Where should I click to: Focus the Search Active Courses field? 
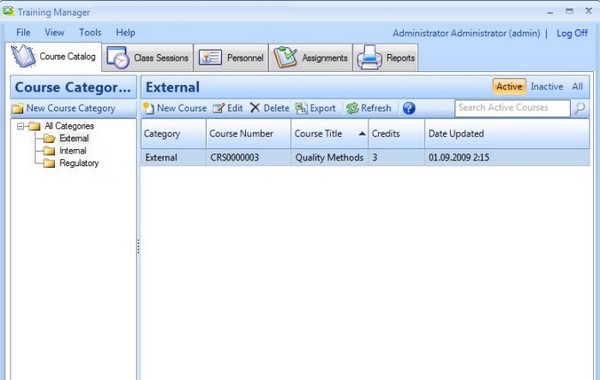tap(512, 108)
